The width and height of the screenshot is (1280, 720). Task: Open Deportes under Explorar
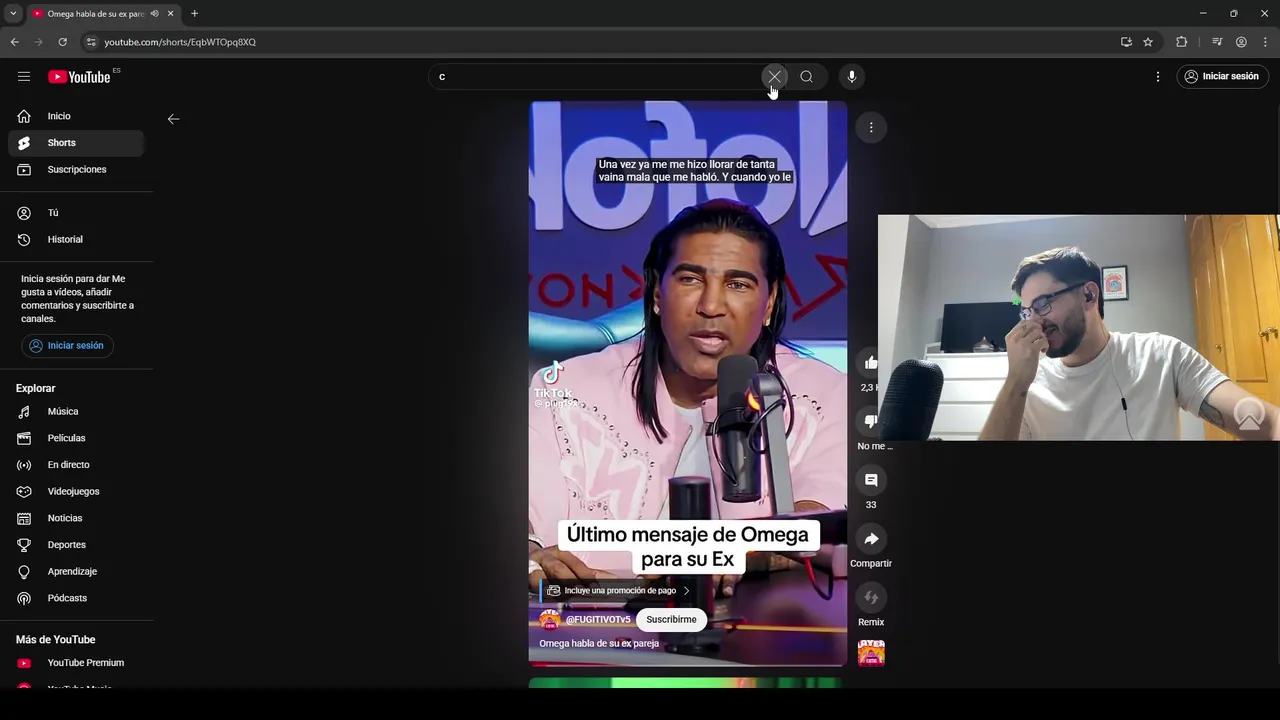click(76, 545)
